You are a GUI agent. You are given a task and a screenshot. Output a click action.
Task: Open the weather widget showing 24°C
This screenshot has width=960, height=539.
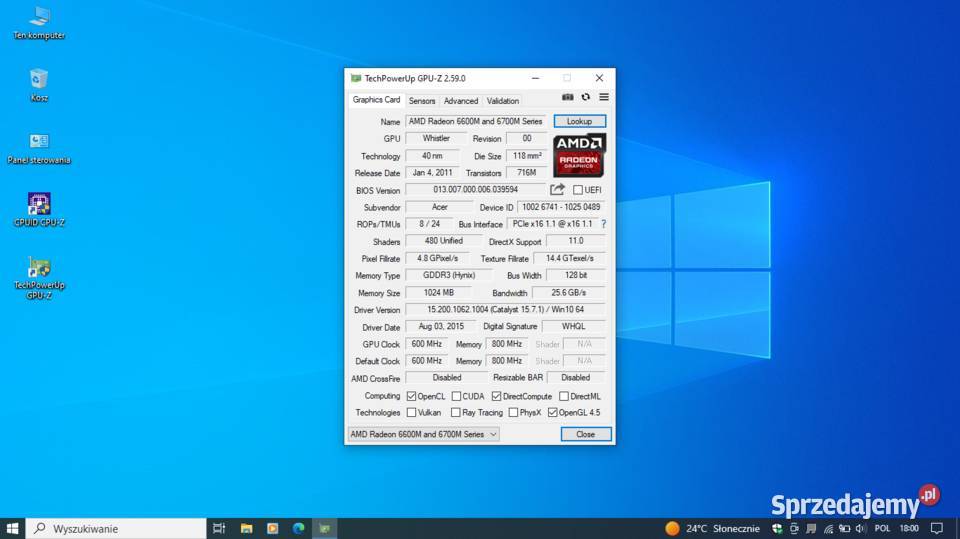(713, 529)
